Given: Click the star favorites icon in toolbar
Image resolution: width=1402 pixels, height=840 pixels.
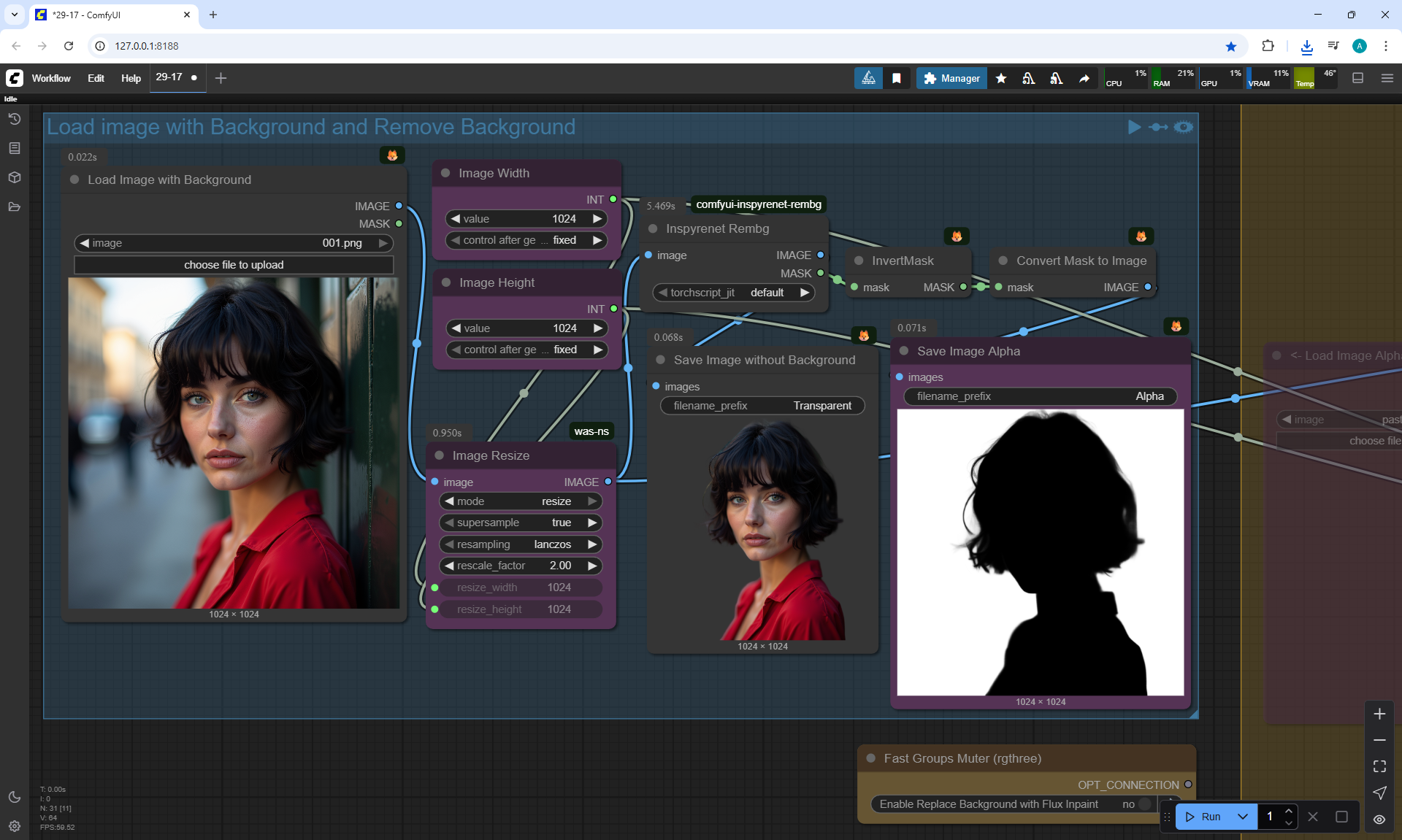Looking at the screenshot, I should point(1001,78).
